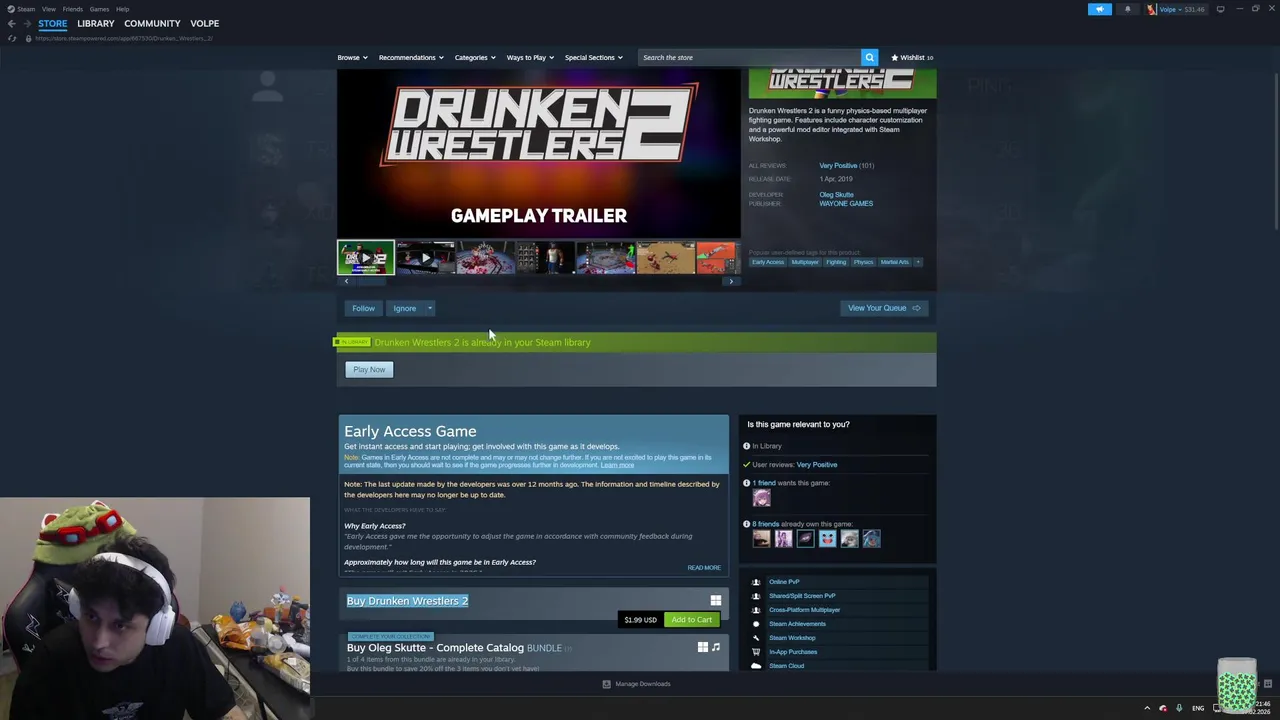
Task: Click the Ignore button
Action: click(404, 308)
